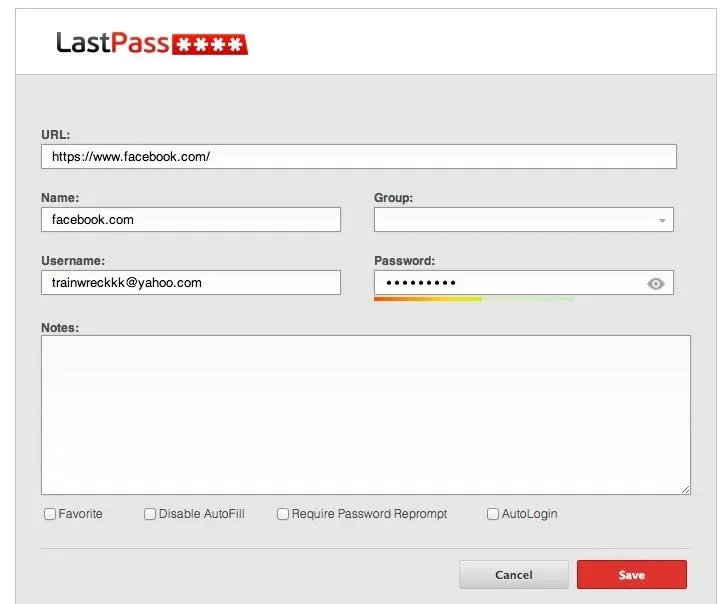The image size is (726, 604).
Task: Click the Password field
Action: [524, 282]
